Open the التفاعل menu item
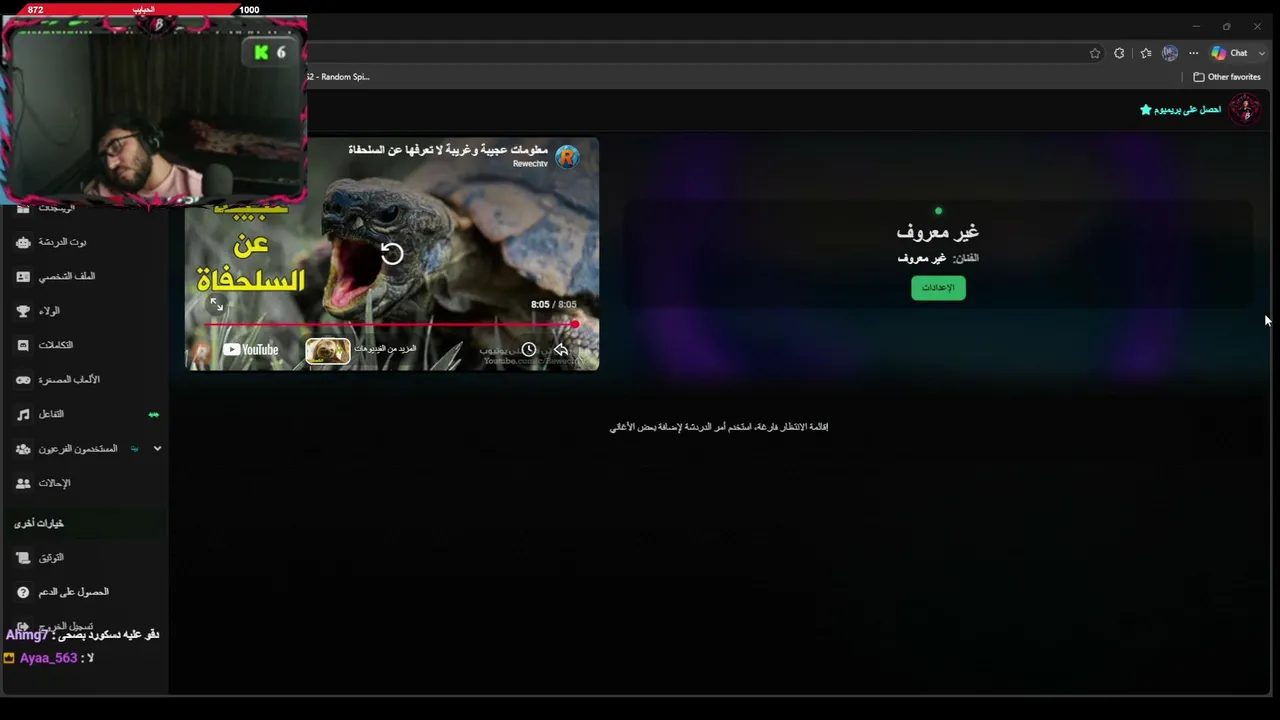 51,414
